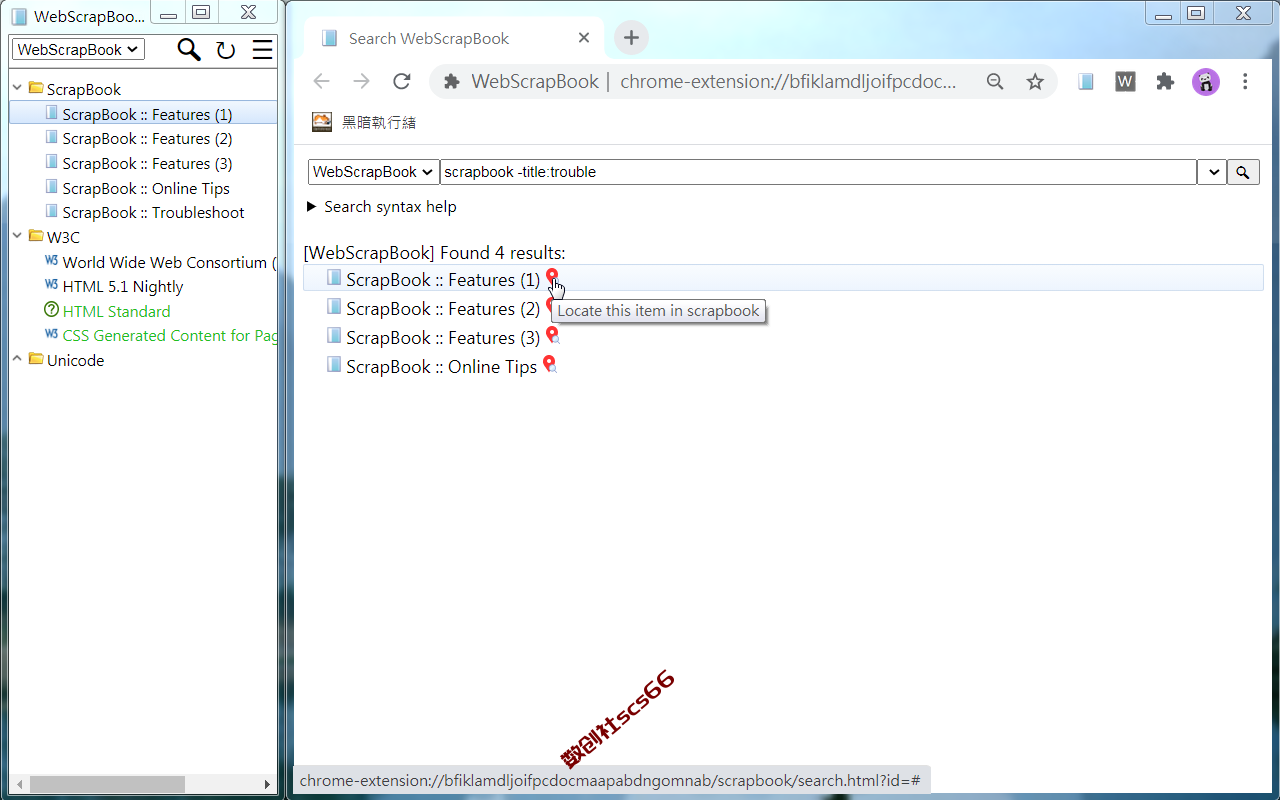1280x800 pixels.
Task: Select ScrapBook :: Features (2) in sidebar tree
Action: (147, 139)
